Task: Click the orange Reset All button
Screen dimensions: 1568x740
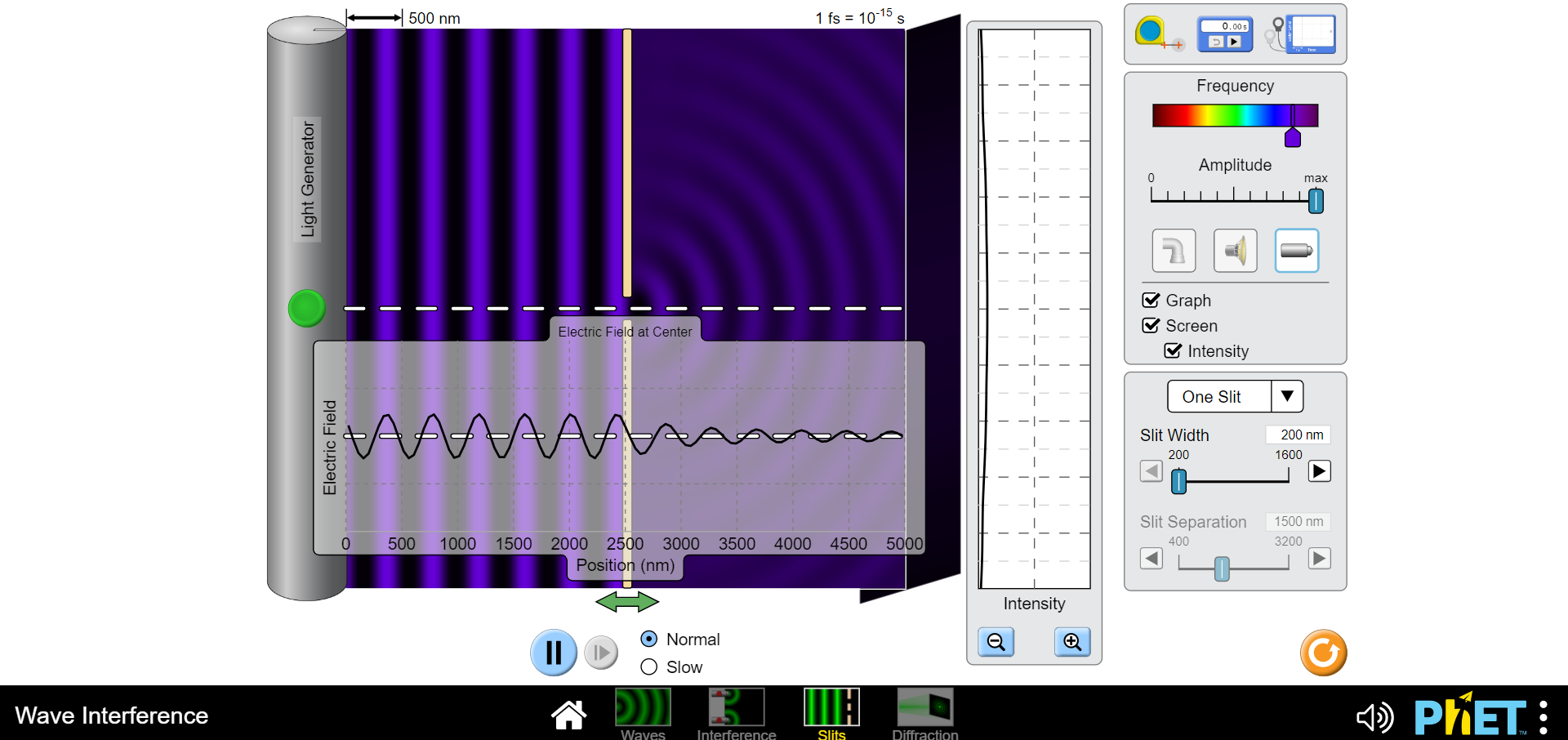Action: (1323, 653)
